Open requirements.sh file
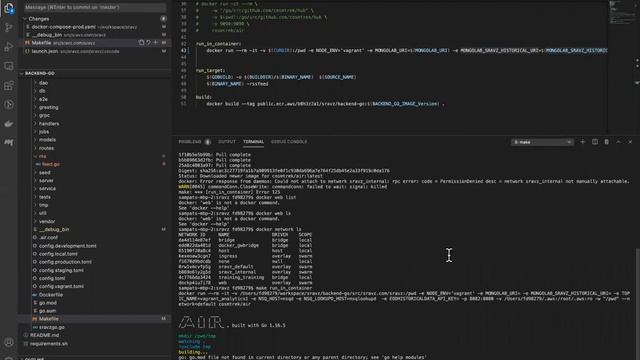Viewport: 640px width, 360px height. pos(49,344)
